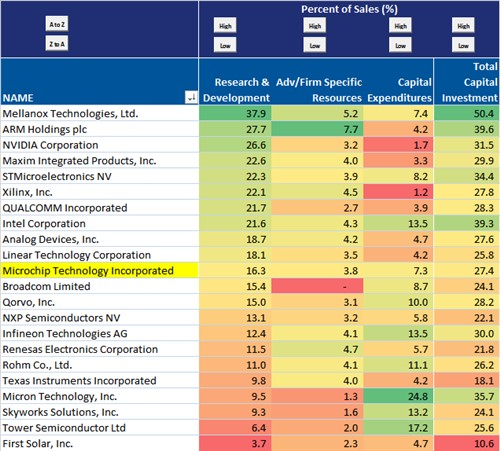The image size is (500, 451).
Task: Click NXP Semiconductors R&D value 13.1
Action: coord(235,318)
